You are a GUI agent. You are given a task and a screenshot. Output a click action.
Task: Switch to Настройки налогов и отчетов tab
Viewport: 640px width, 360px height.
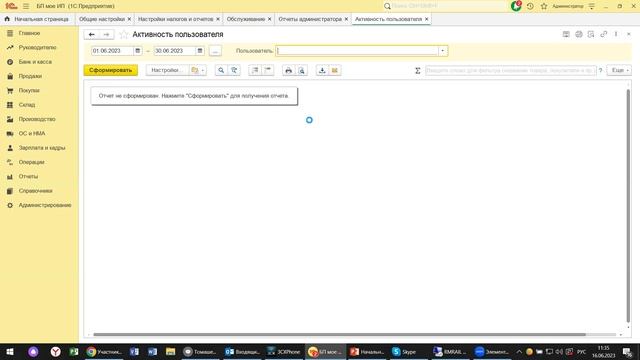click(176, 19)
